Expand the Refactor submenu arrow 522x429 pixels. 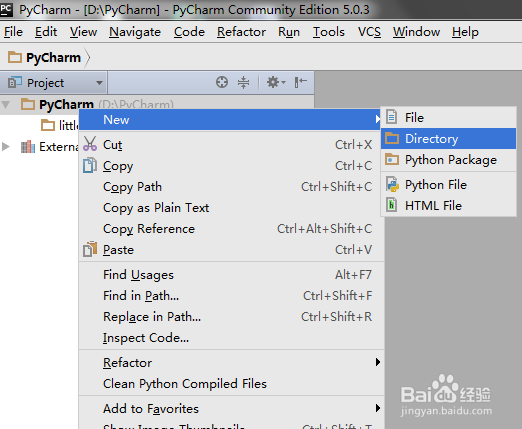(x=377, y=362)
